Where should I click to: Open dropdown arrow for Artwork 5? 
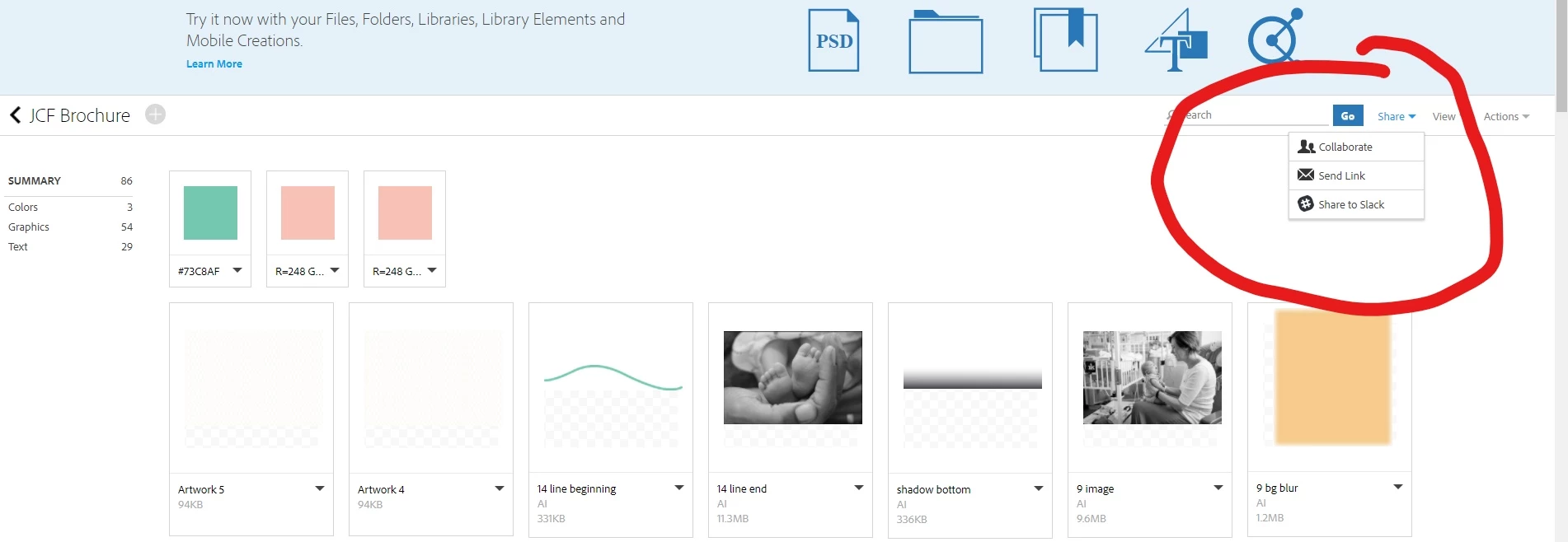[x=320, y=488]
